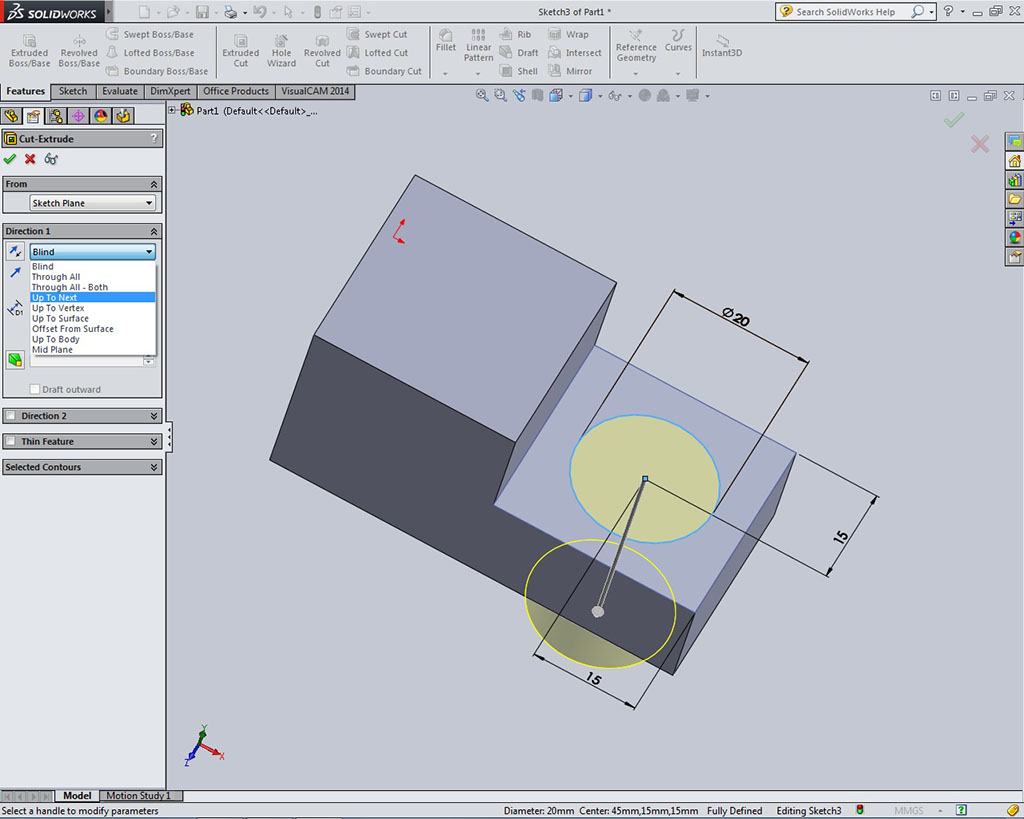The width and height of the screenshot is (1024, 819).
Task: Switch to the Evaluate tab
Action: [119, 91]
